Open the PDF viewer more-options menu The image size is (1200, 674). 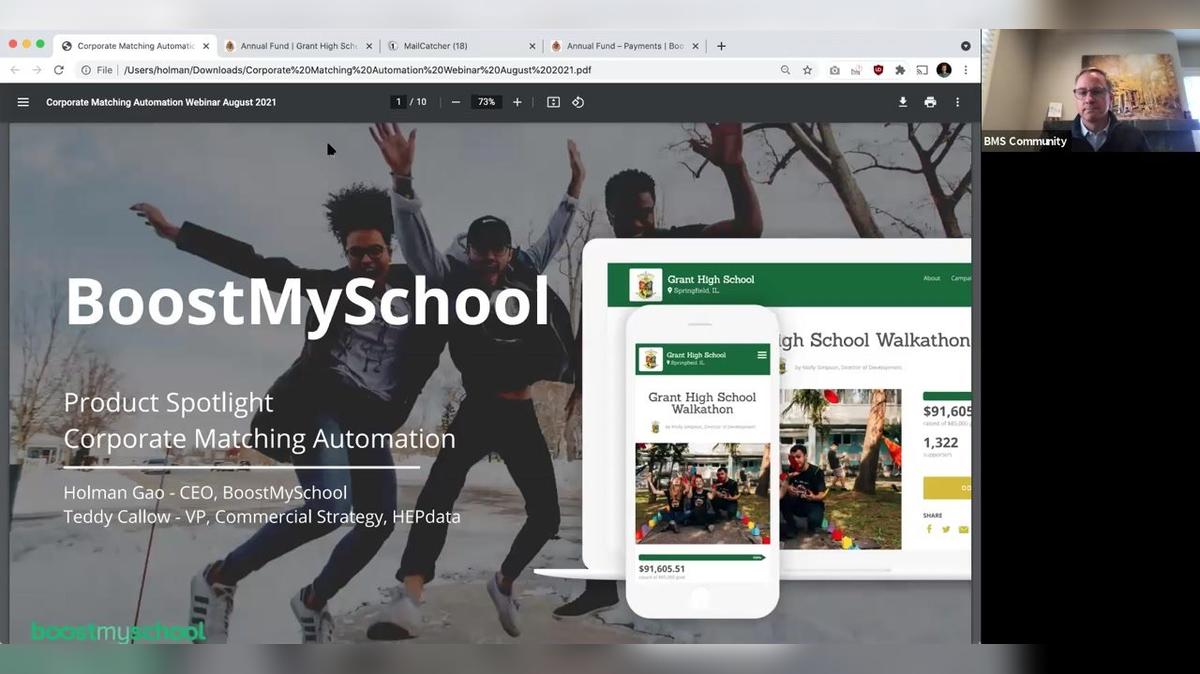click(956, 101)
